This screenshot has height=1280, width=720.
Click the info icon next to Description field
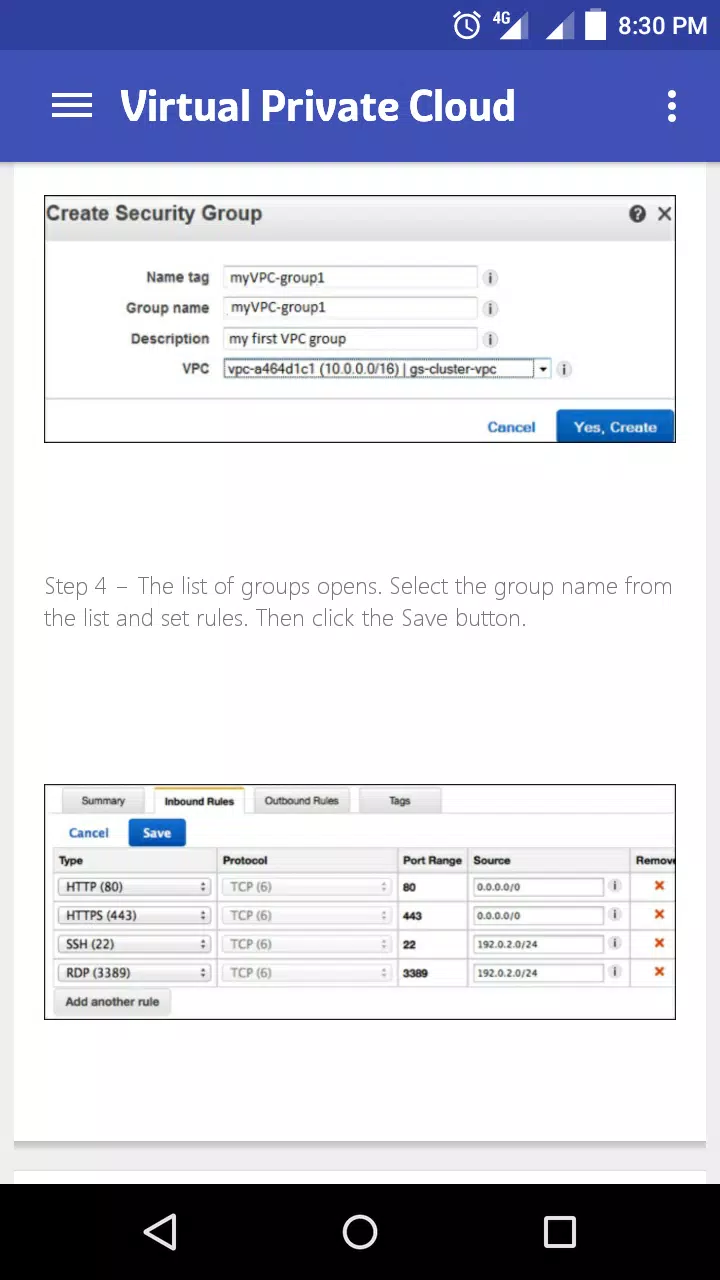[491, 340]
